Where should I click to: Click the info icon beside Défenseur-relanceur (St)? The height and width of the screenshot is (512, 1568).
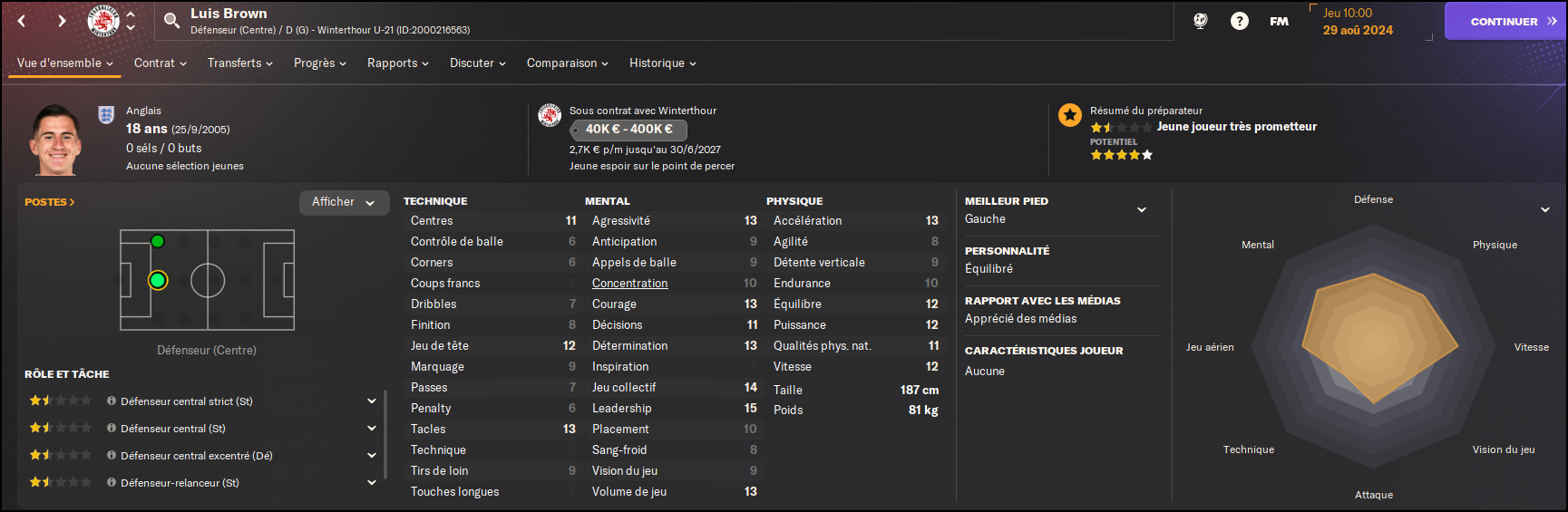click(112, 482)
